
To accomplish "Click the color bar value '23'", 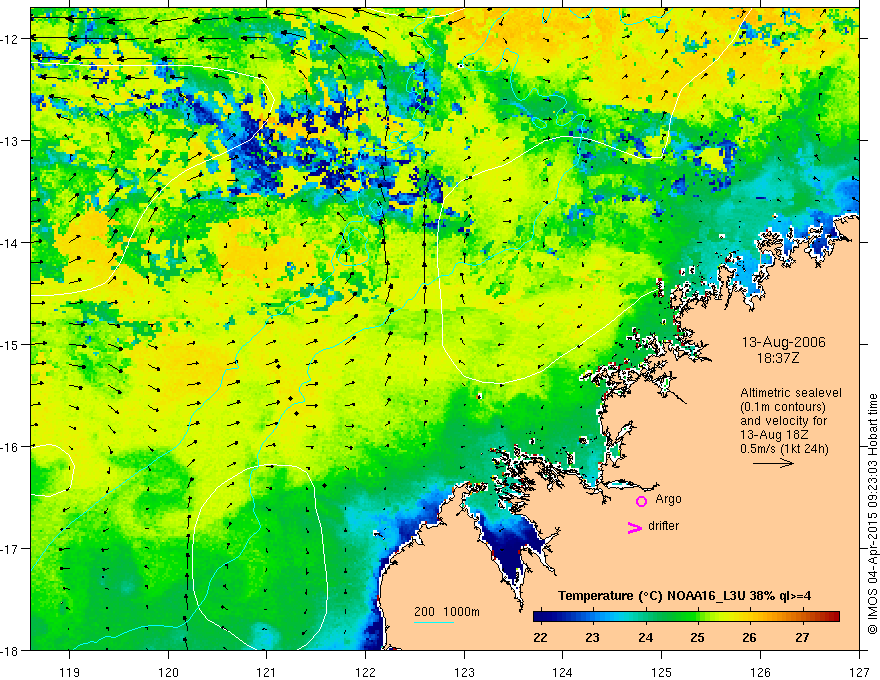I will tap(592, 637).
